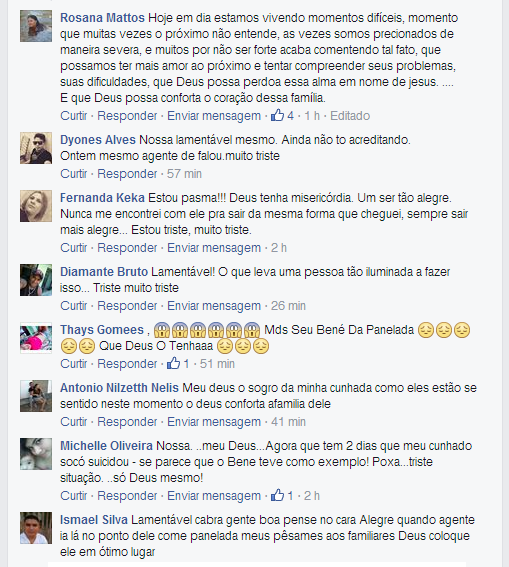Send message to Diamante Bruto
Screen dimensions: 509x567
point(214,306)
